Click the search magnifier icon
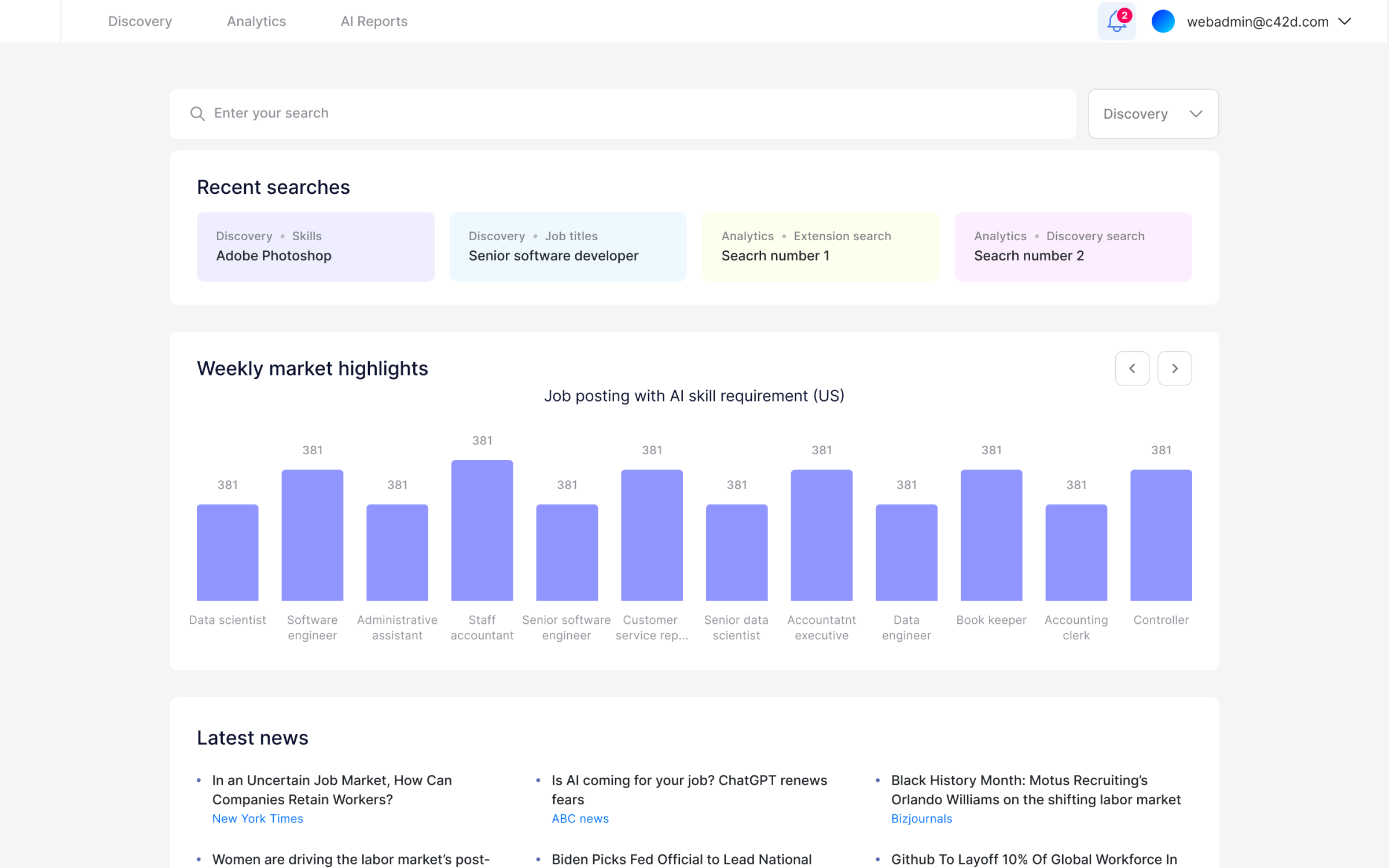Viewport: 1389px width, 868px height. 197,113
